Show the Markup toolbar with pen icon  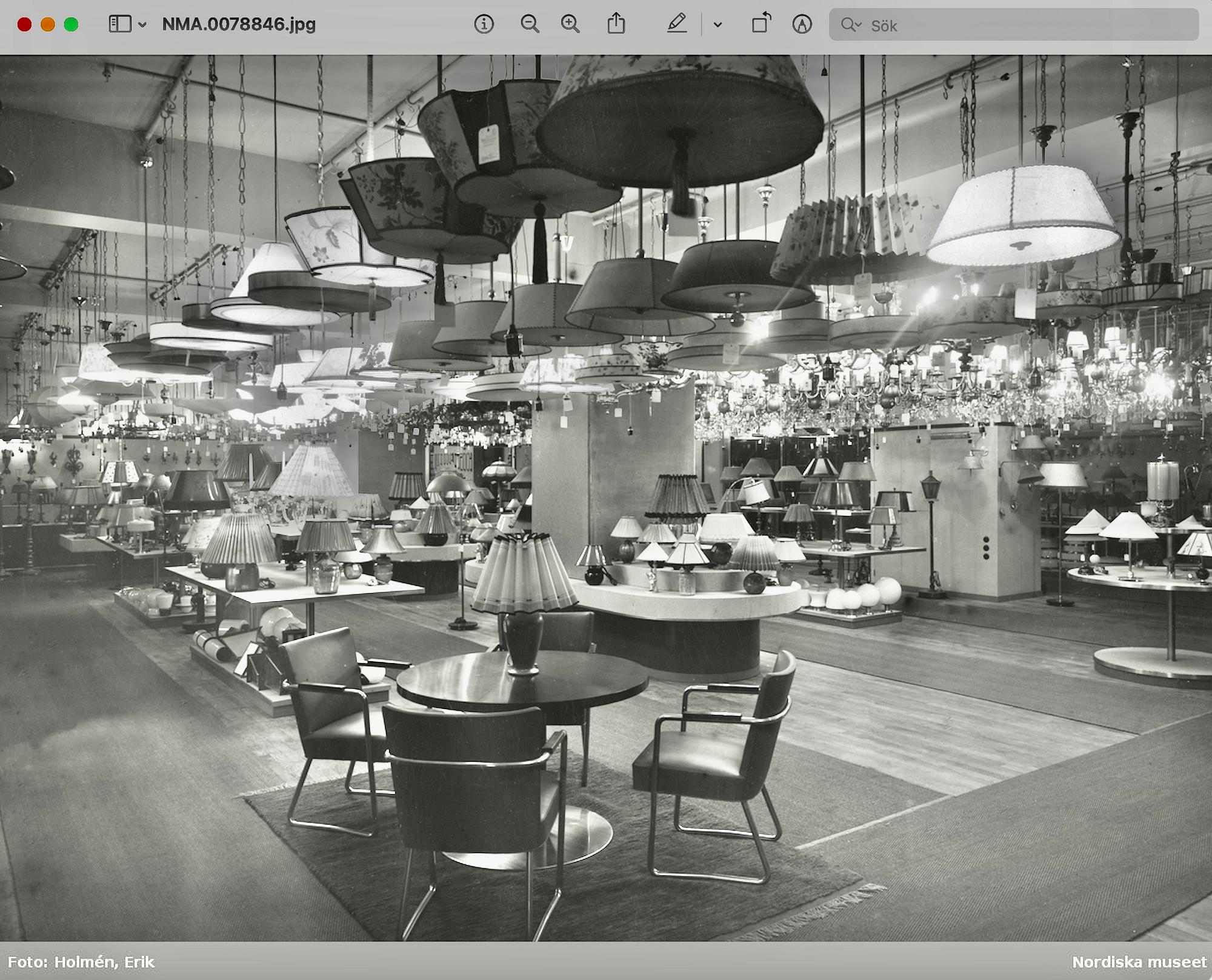[677, 24]
